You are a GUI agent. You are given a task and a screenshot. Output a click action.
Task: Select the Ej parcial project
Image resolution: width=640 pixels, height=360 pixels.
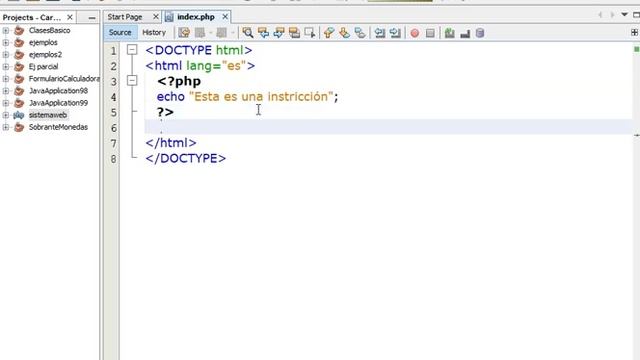coord(43,67)
